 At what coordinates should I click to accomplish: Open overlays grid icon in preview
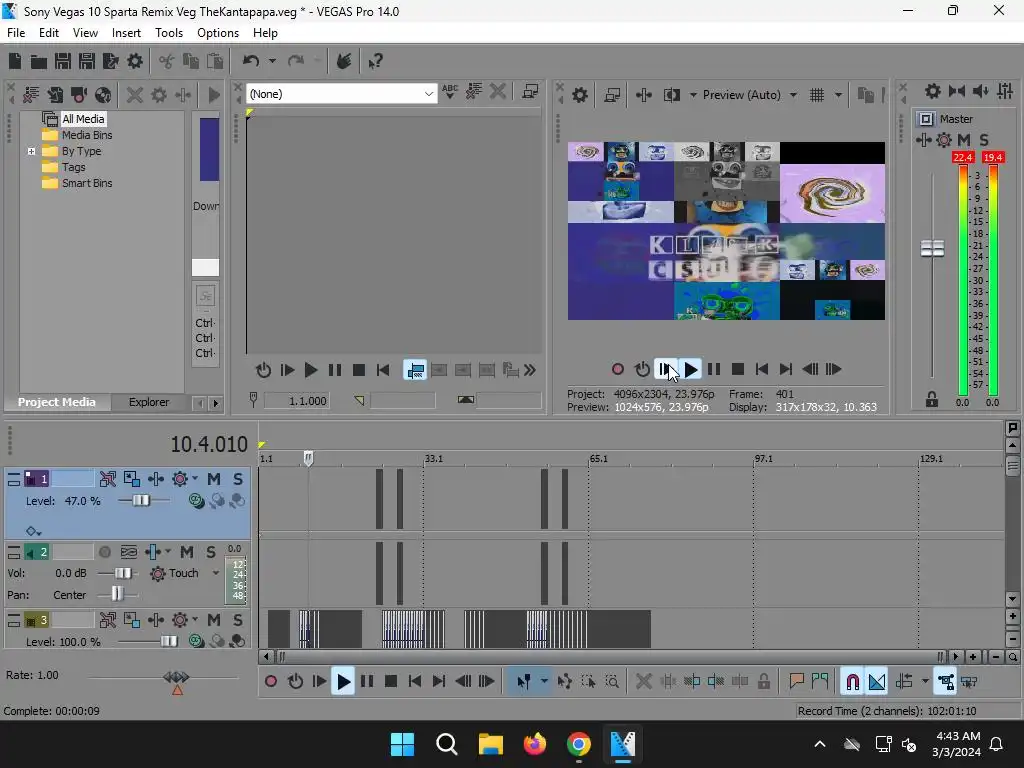(x=817, y=95)
